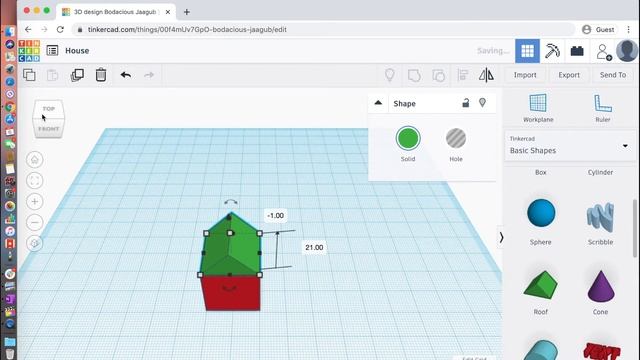The width and height of the screenshot is (640, 360).
Task: Click the Export button
Action: (569, 75)
